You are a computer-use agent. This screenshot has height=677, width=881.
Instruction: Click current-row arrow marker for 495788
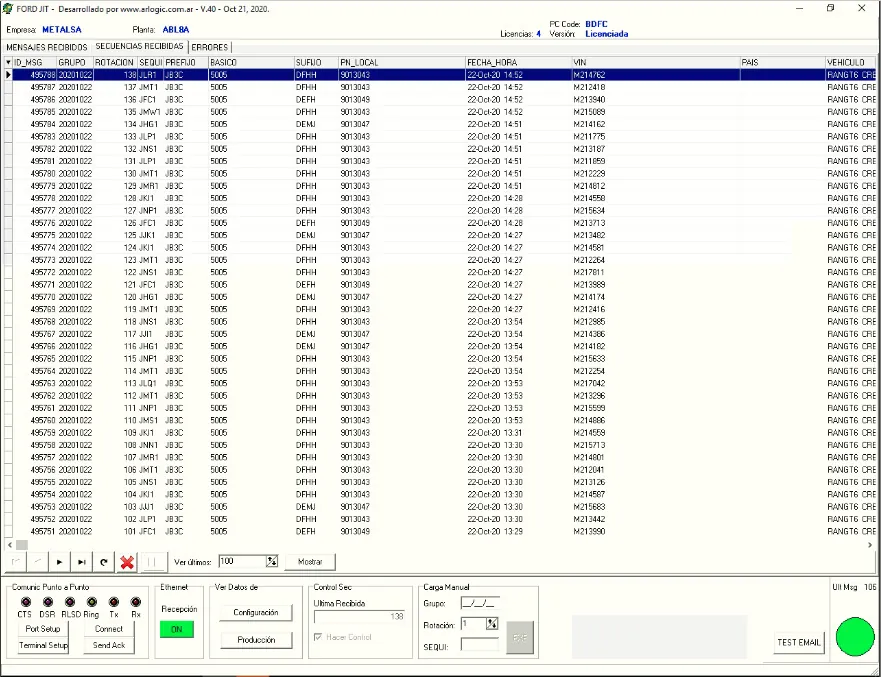click(8, 75)
